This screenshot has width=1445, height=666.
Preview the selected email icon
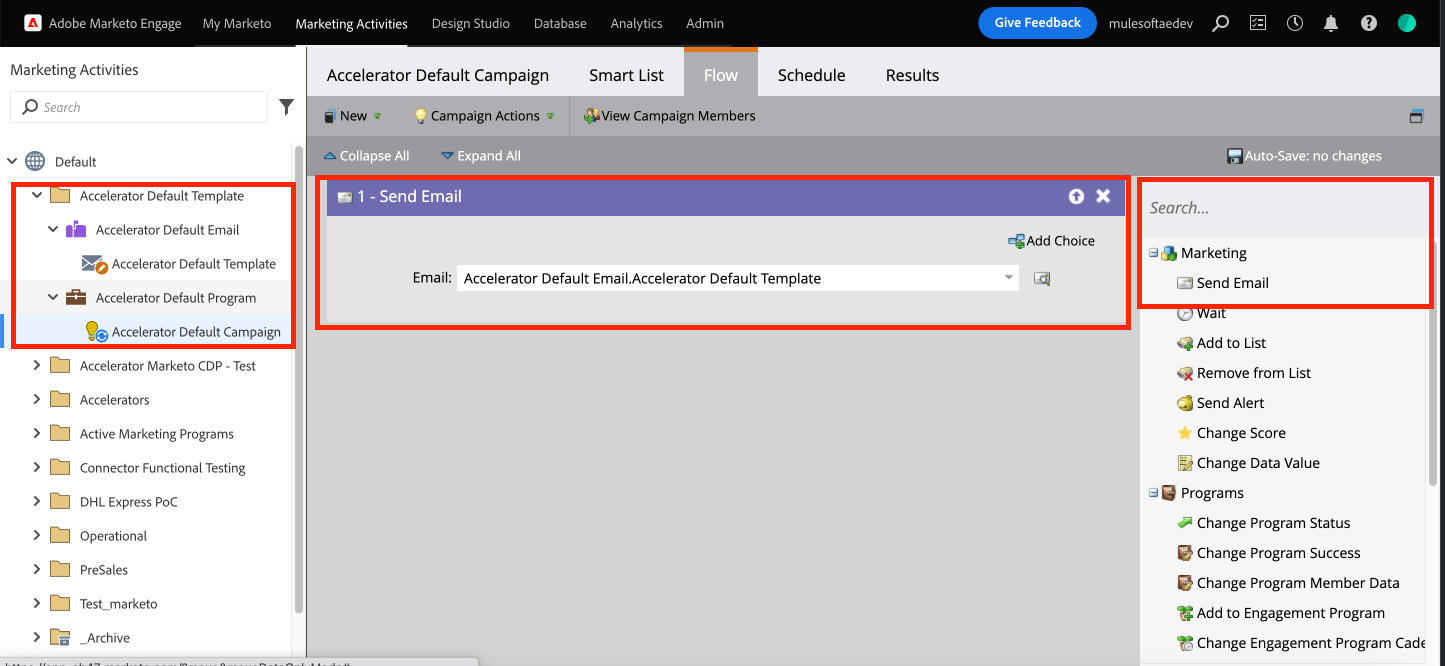tap(1042, 279)
